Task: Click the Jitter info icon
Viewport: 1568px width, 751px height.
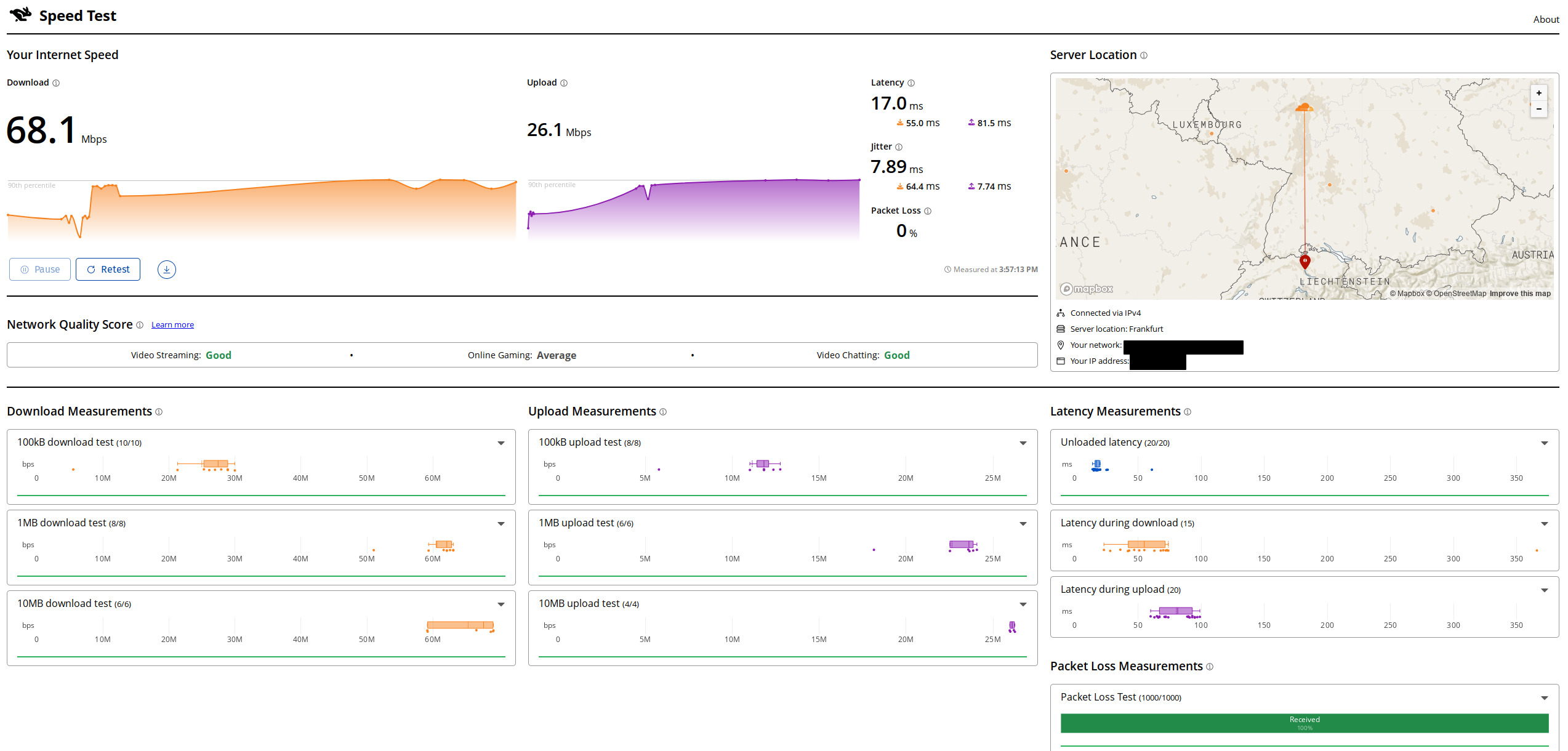Action: [899, 147]
